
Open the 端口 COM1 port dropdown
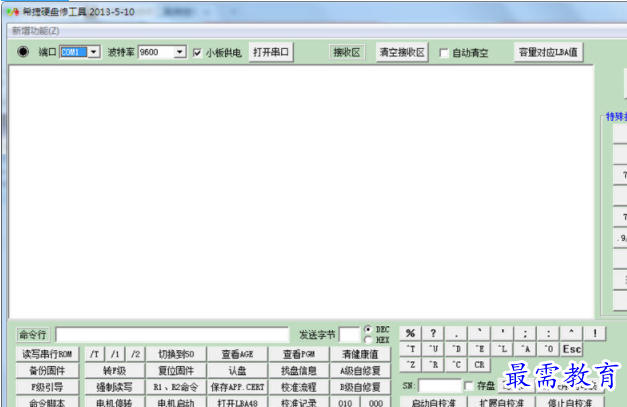point(94,52)
